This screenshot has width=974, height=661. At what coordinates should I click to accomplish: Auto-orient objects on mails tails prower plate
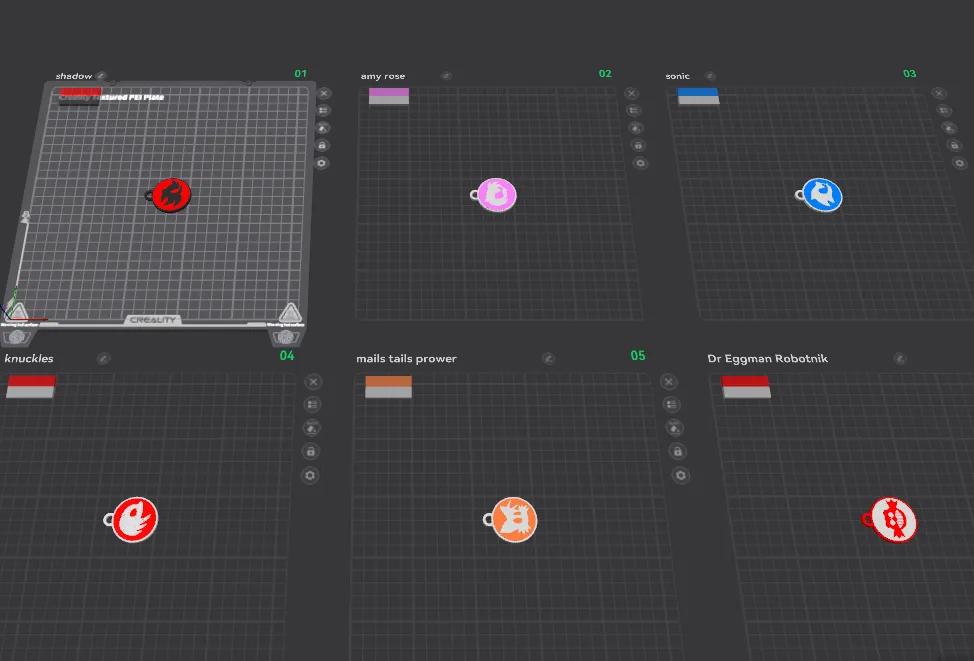coord(675,428)
